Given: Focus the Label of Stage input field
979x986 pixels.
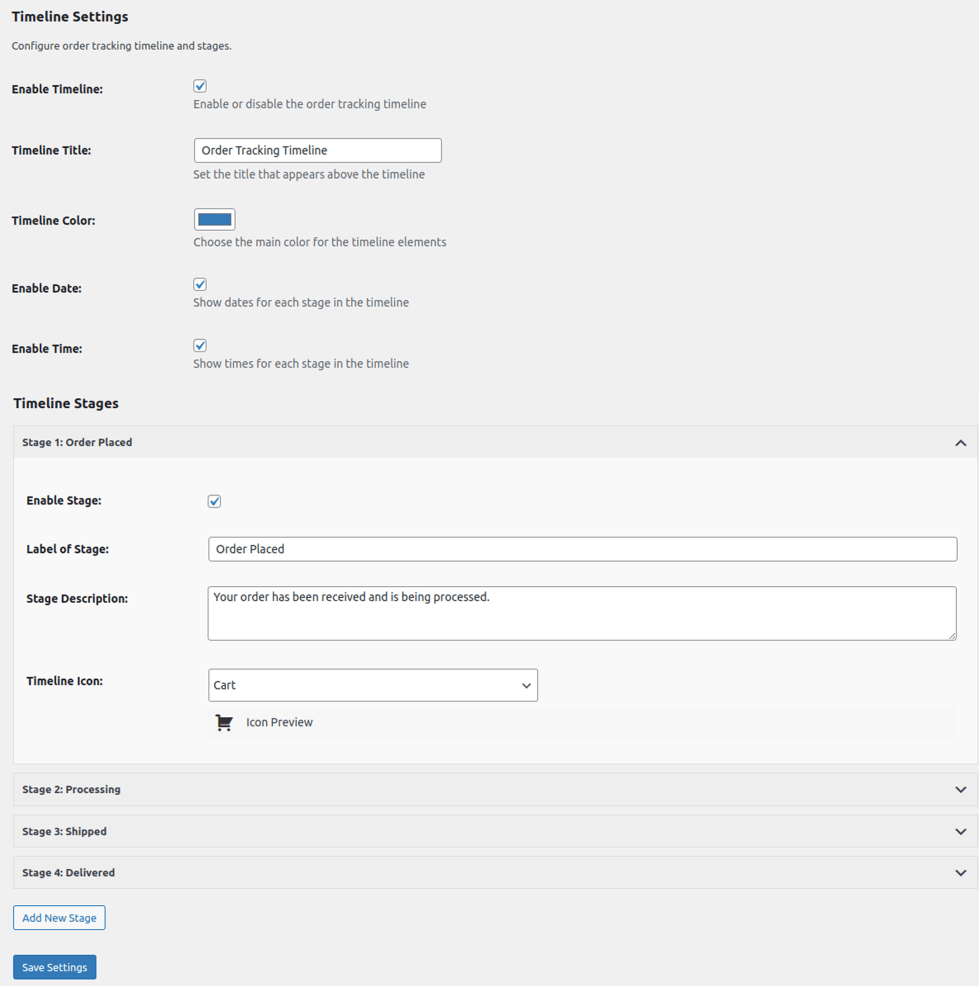Looking at the screenshot, I should point(582,549).
